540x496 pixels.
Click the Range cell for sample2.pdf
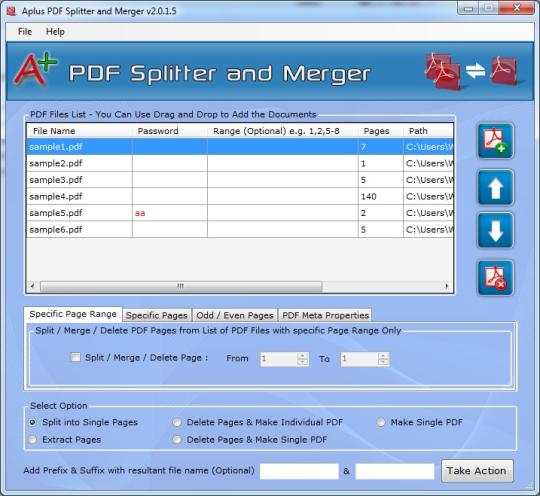pyautogui.click(x=283, y=163)
